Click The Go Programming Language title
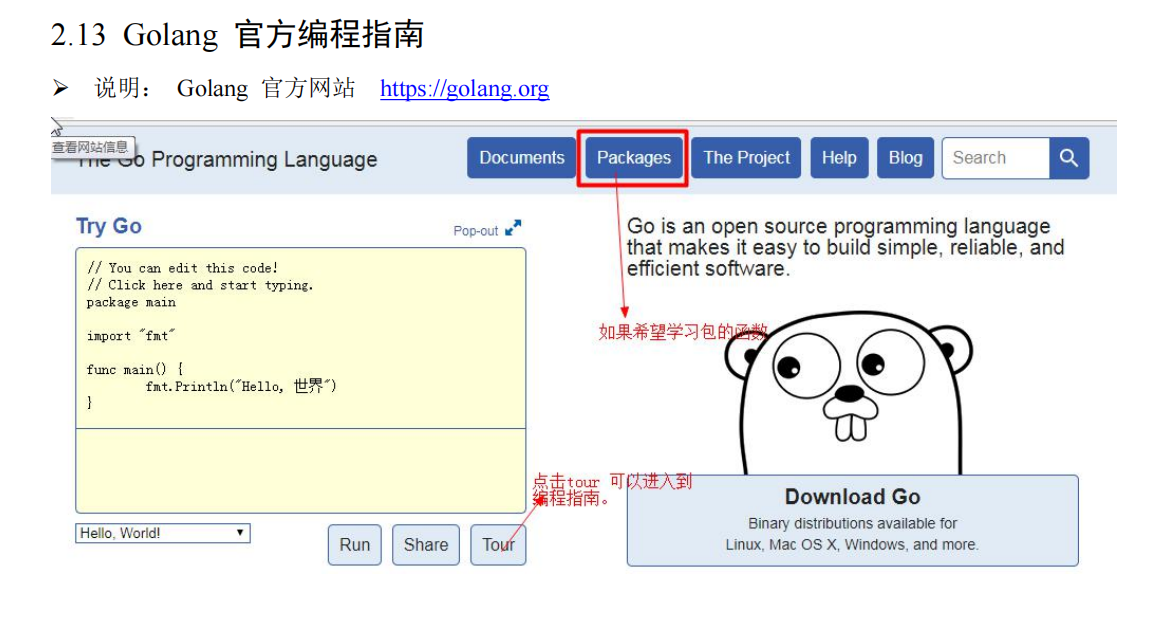This screenshot has height=619, width=1166. (227, 159)
